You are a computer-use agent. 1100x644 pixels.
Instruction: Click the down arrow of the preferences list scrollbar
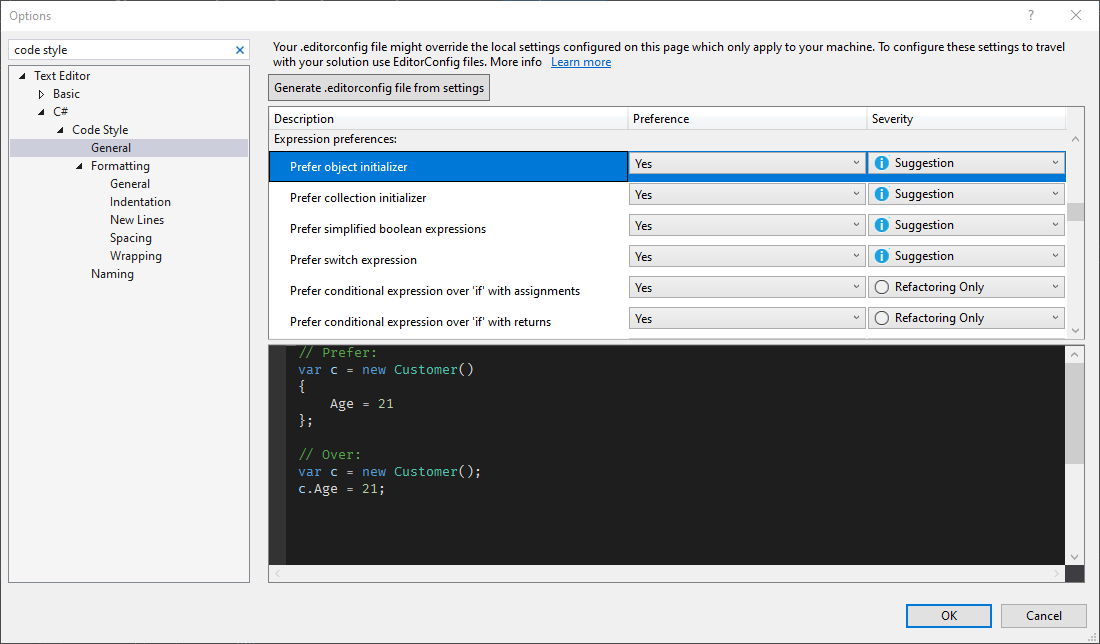1075,331
